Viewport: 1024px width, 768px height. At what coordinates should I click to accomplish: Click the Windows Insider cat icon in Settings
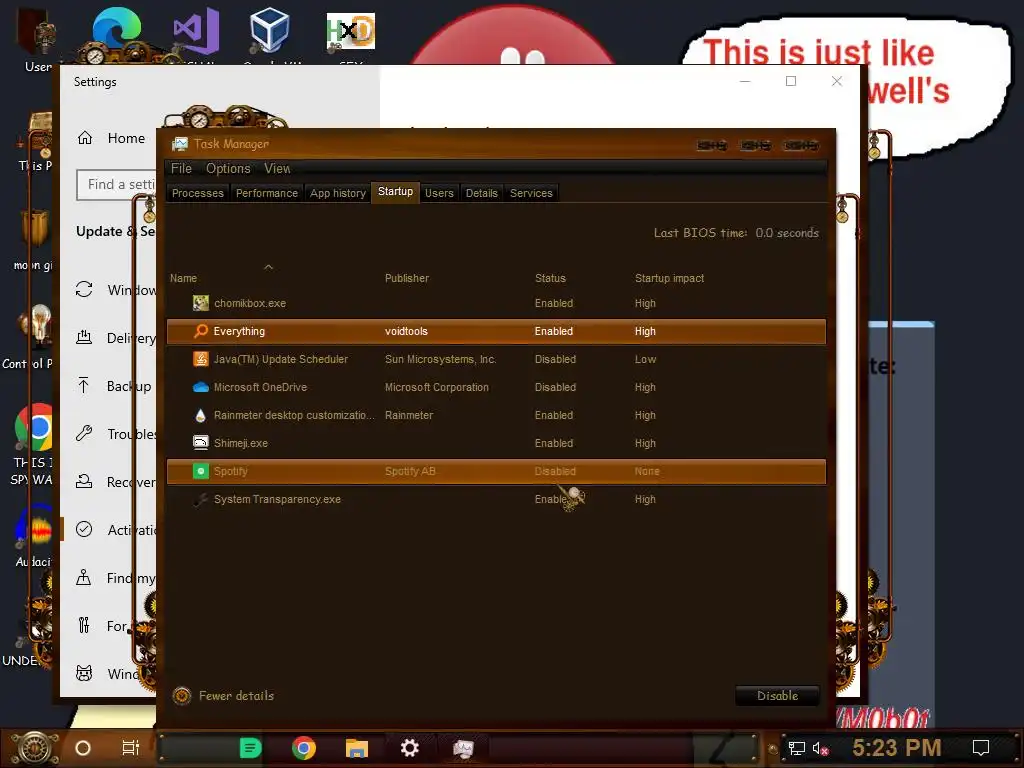click(x=84, y=673)
